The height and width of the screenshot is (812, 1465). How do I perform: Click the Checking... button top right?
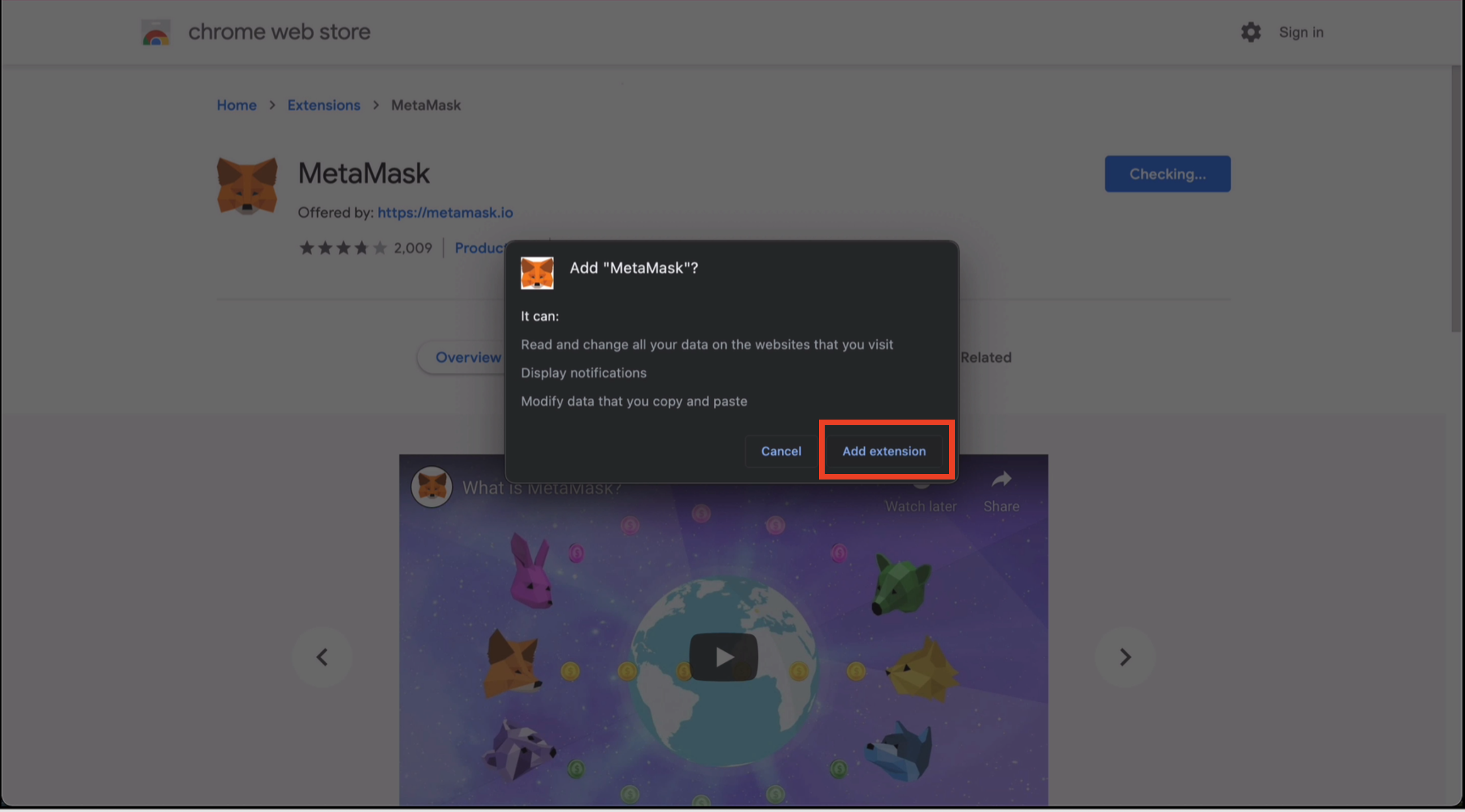click(x=1167, y=173)
